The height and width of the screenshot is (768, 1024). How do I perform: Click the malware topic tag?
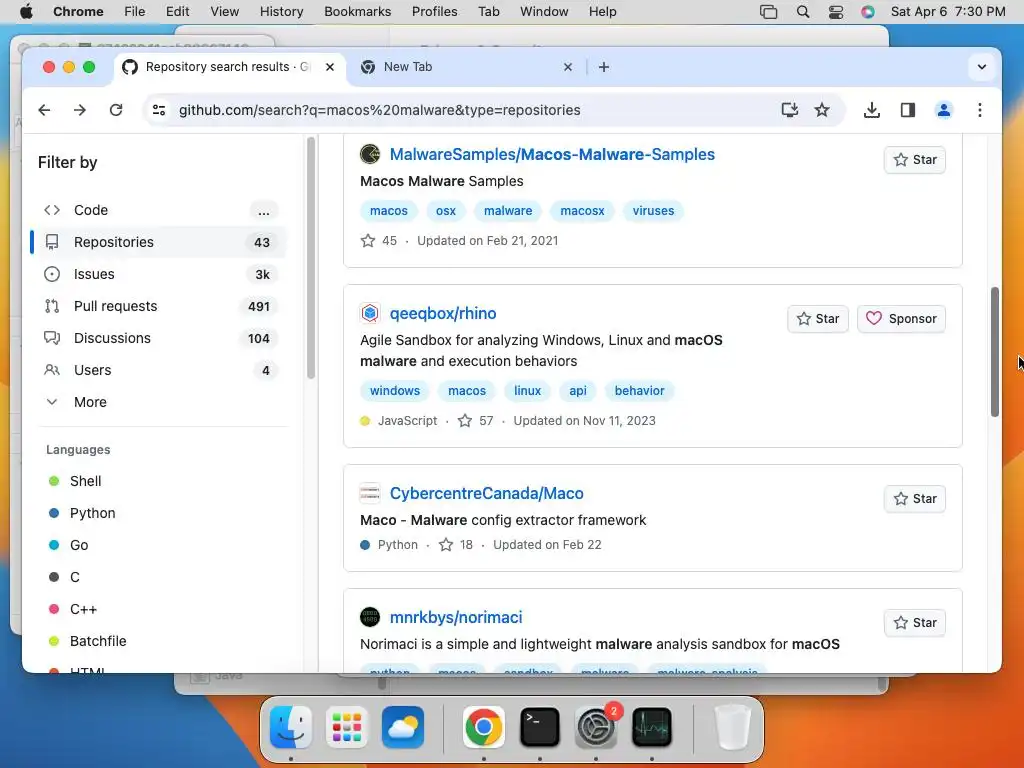(x=507, y=211)
